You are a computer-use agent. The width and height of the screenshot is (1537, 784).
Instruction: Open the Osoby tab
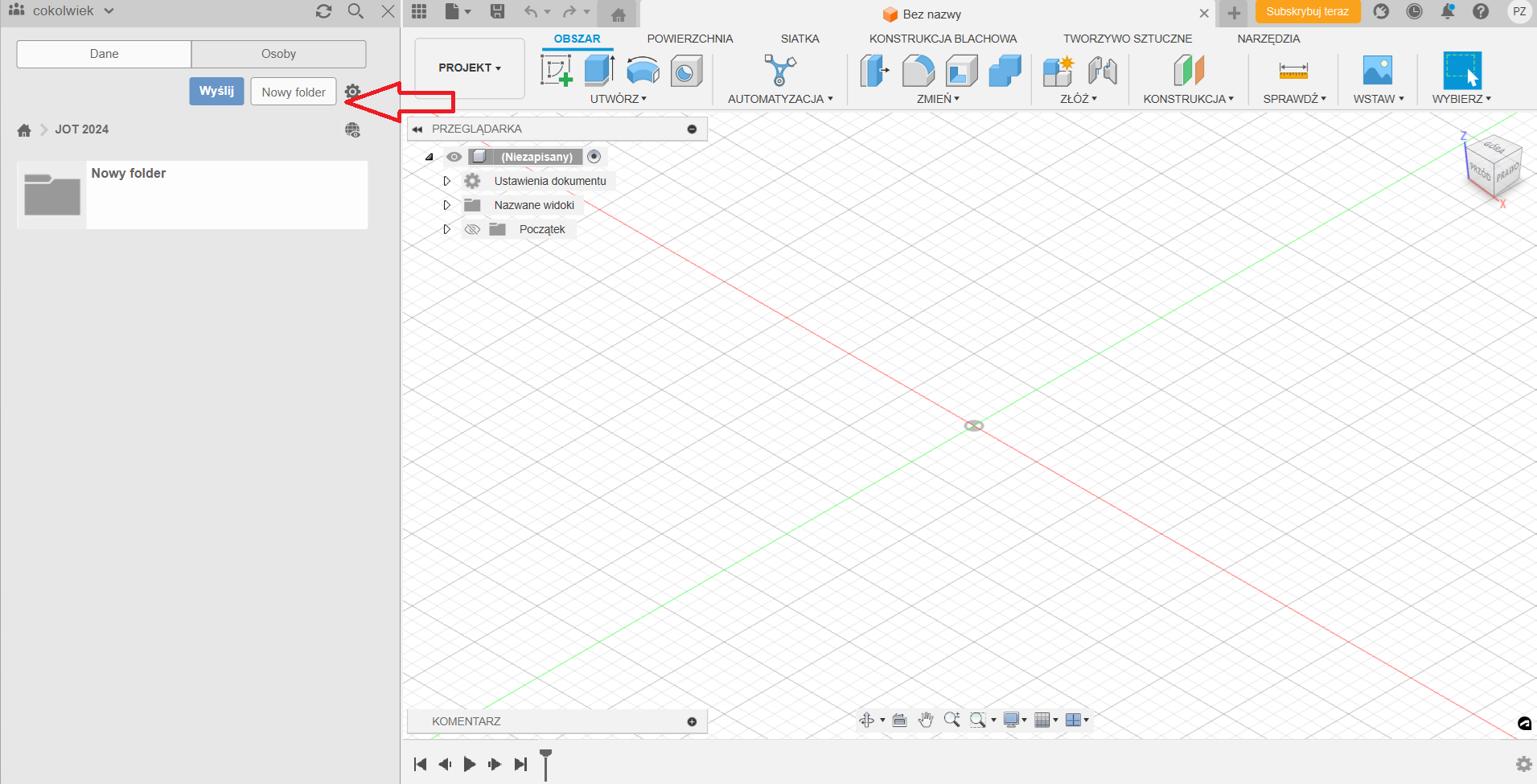(278, 54)
